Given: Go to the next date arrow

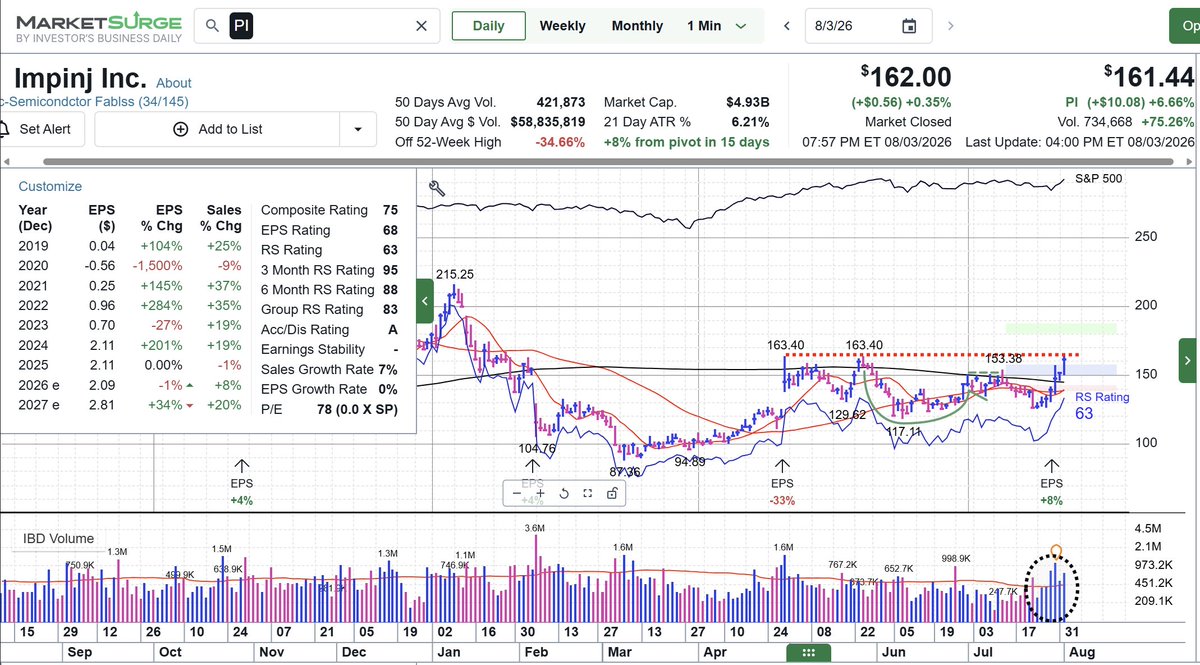Looking at the screenshot, I should [x=950, y=26].
